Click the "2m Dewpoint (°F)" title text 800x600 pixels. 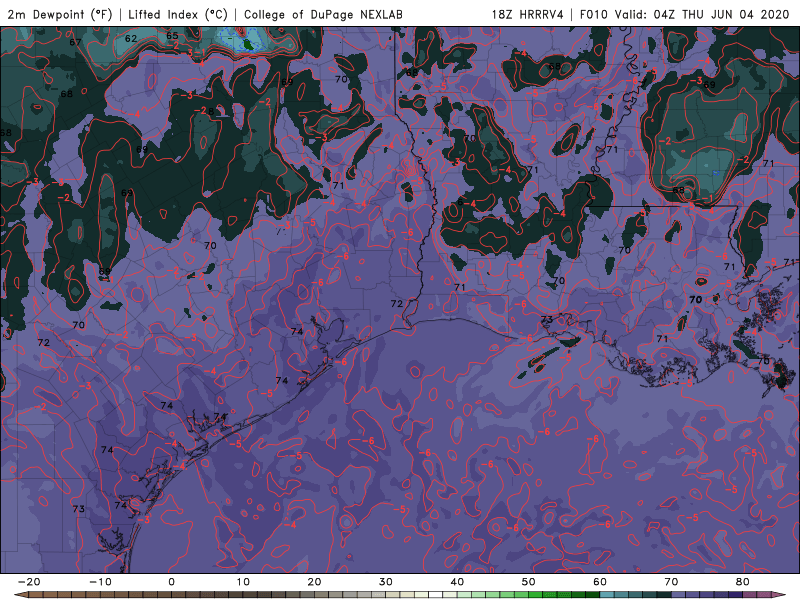(60, 14)
